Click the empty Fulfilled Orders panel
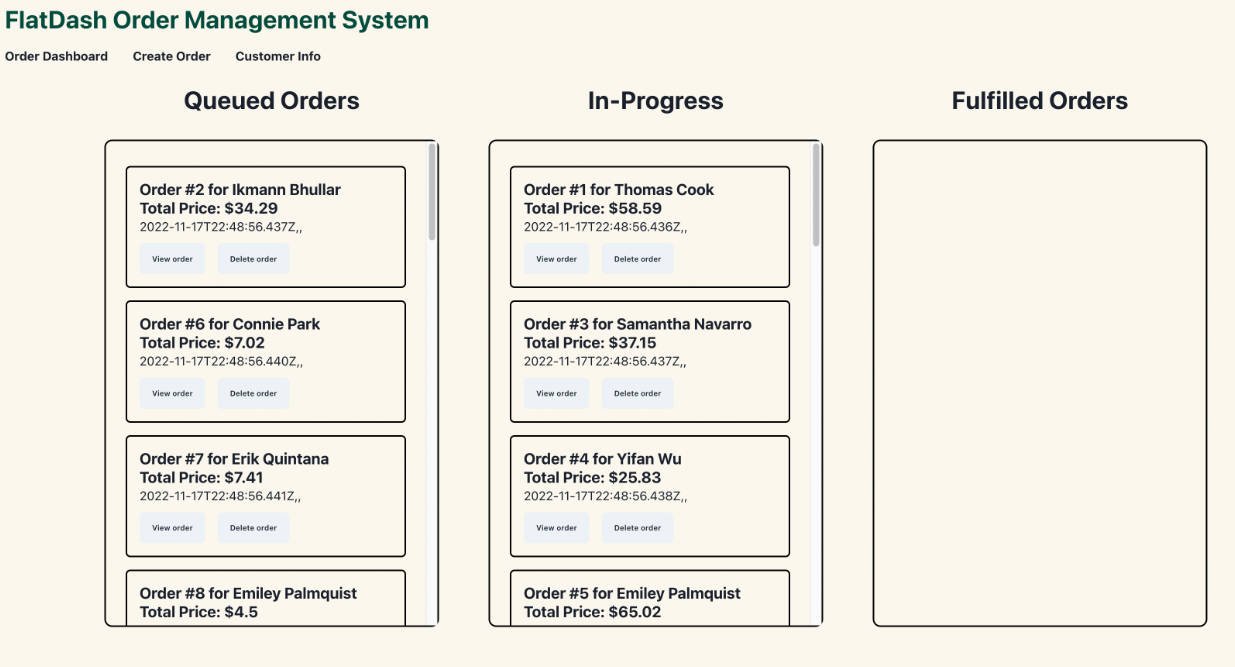The image size is (1235, 667). pos(1040,380)
